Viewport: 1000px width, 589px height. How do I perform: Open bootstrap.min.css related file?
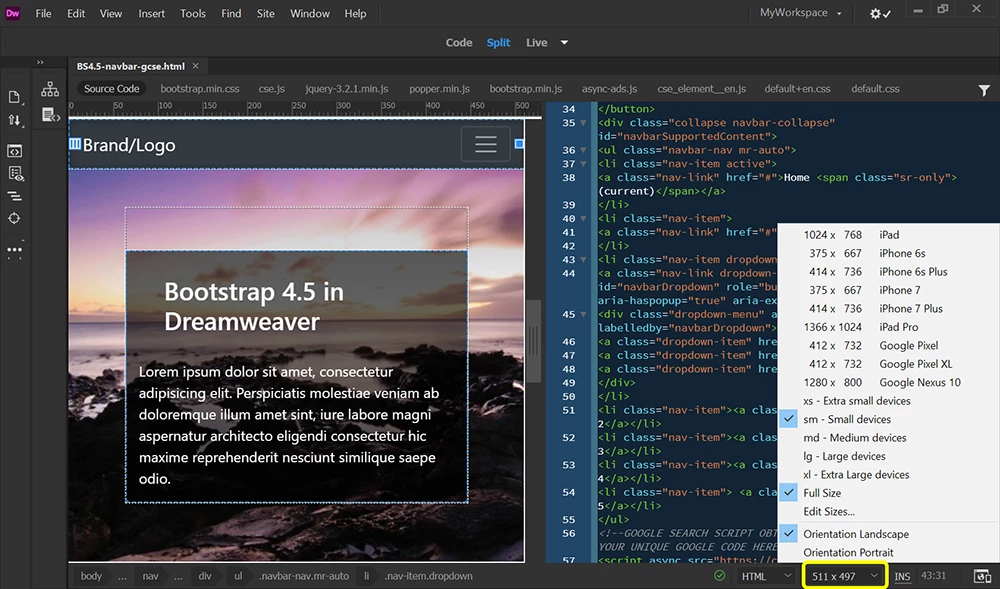point(200,89)
